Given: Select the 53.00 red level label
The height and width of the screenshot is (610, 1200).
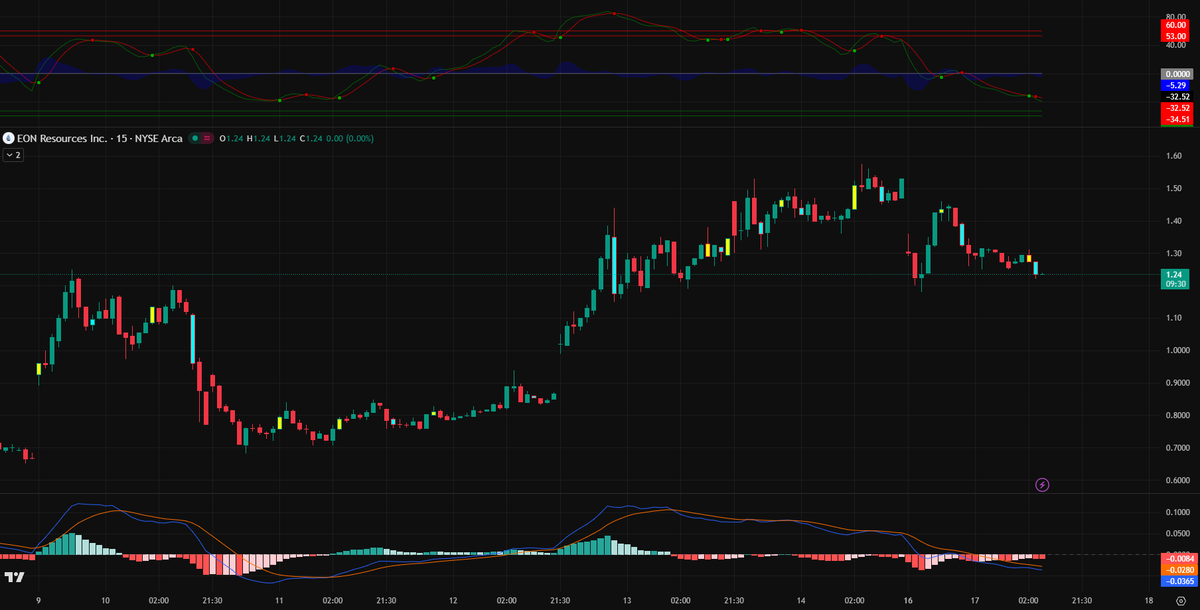Looking at the screenshot, I should pos(1176,36).
